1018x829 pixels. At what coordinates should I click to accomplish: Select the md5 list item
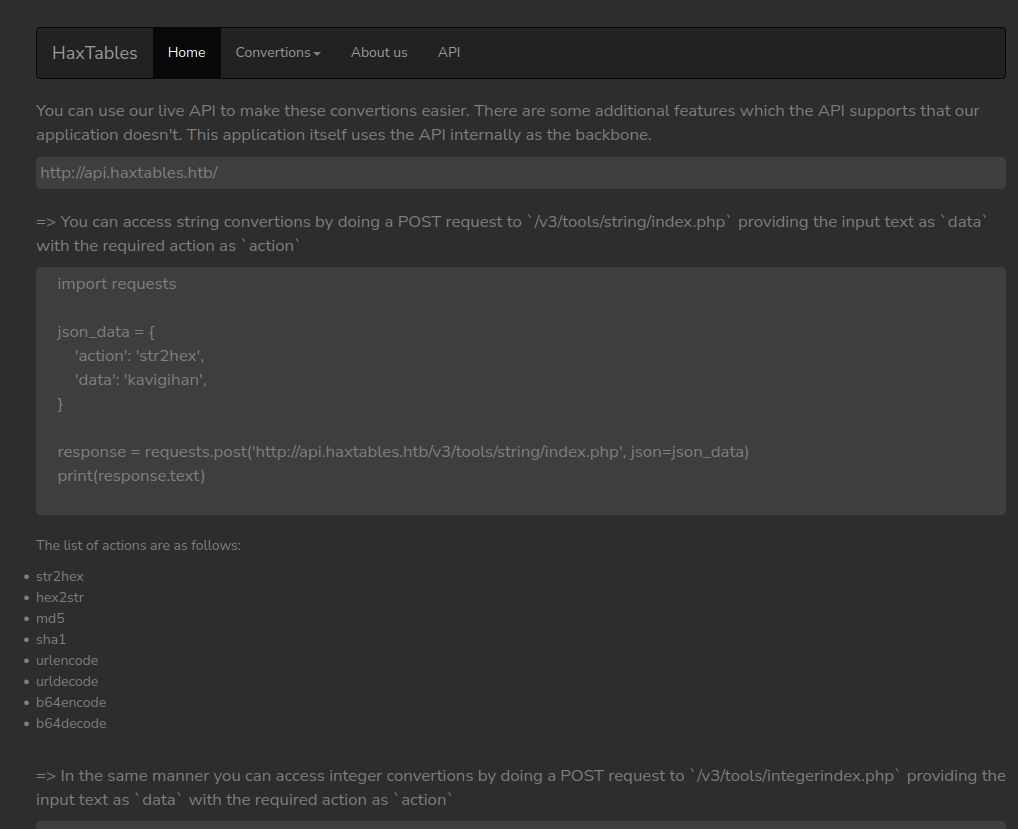(50, 619)
